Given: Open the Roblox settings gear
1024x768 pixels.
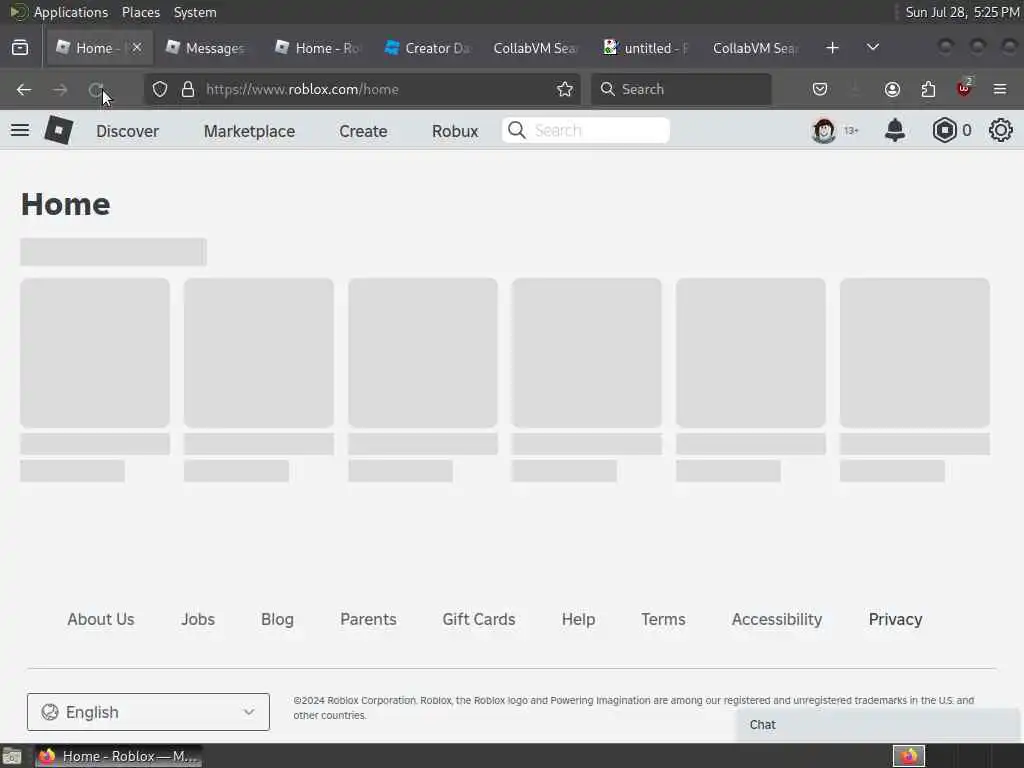Looking at the screenshot, I should click(1000, 130).
